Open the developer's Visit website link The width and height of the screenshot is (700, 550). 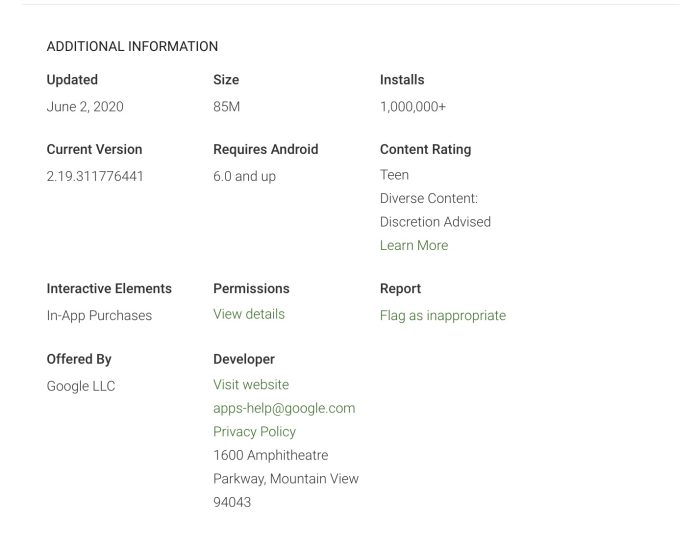coord(250,384)
